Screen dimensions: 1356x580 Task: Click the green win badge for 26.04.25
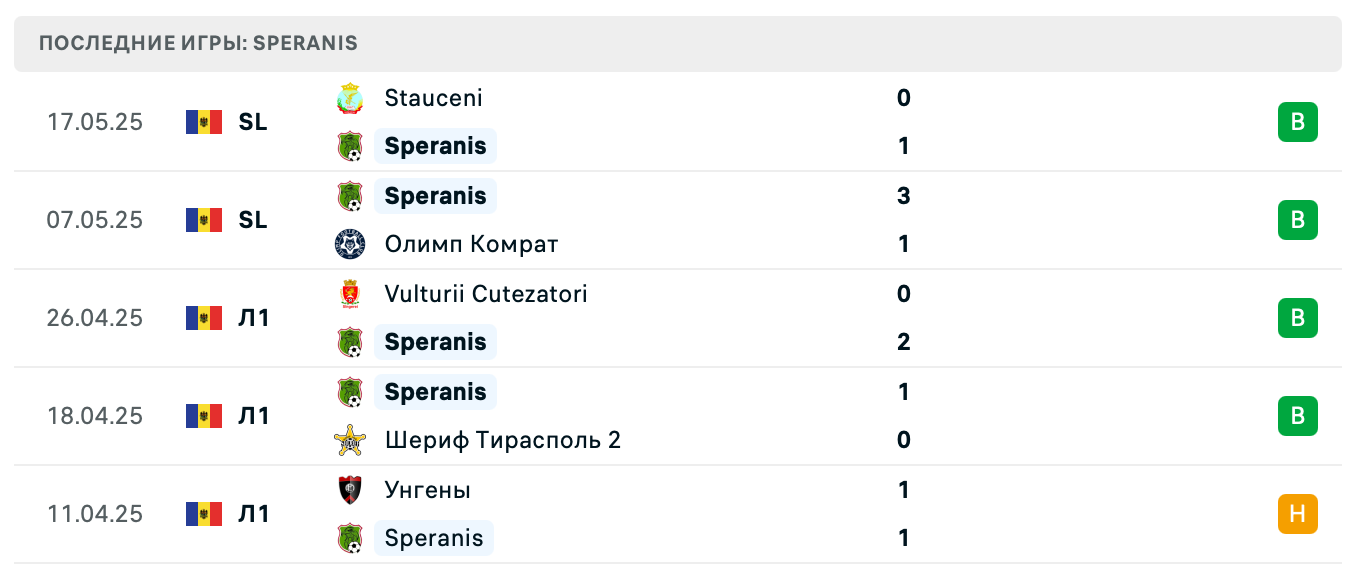coord(1297,318)
